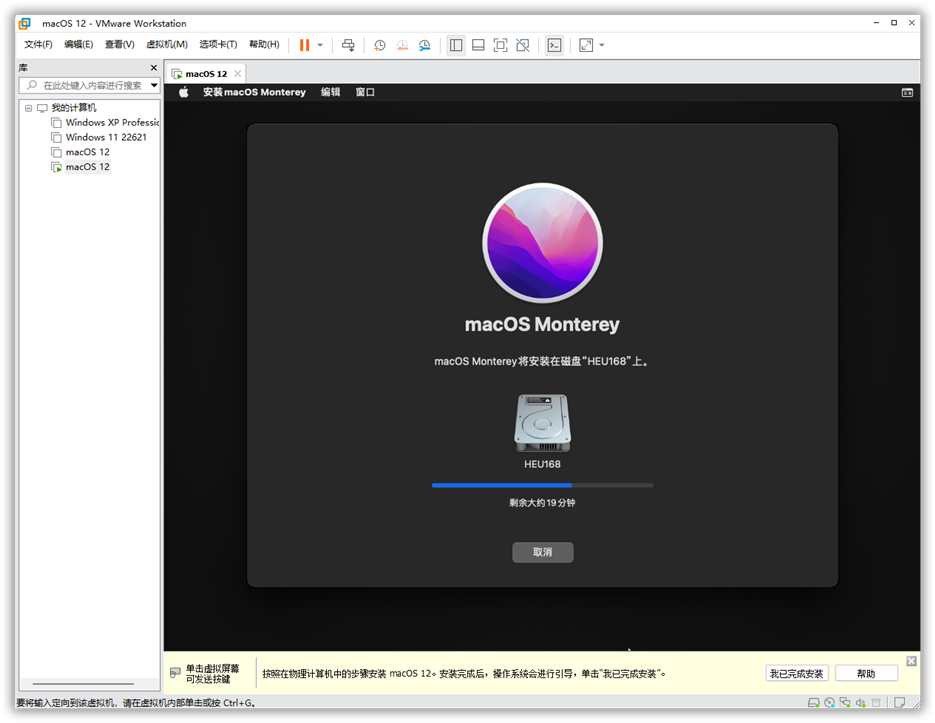Take a snapshot with the clock-plus icon
This screenshot has height=723, width=935.
pyautogui.click(x=379, y=45)
